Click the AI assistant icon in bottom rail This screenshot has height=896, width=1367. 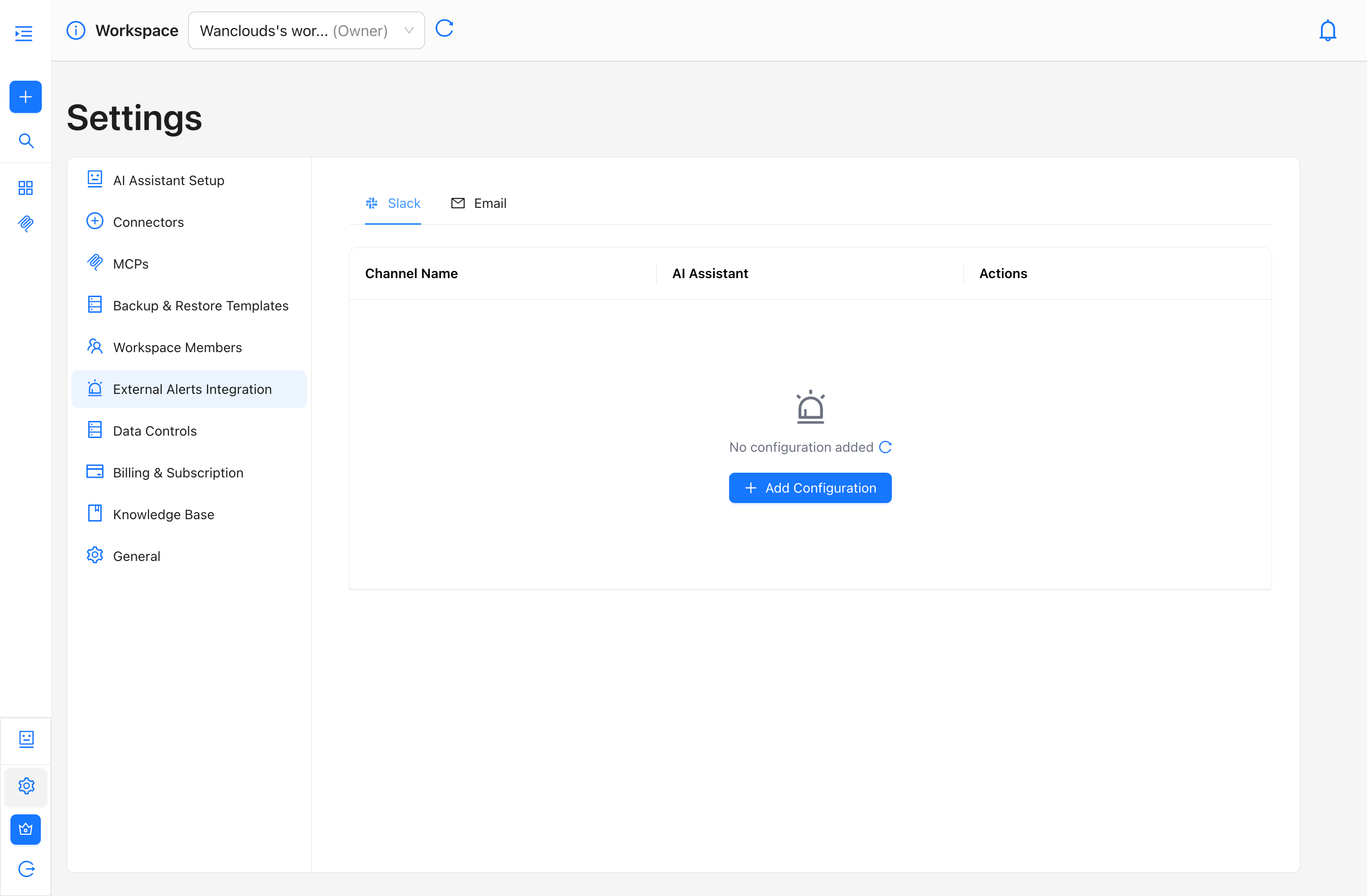pyautogui.click(x=27, y=738)
